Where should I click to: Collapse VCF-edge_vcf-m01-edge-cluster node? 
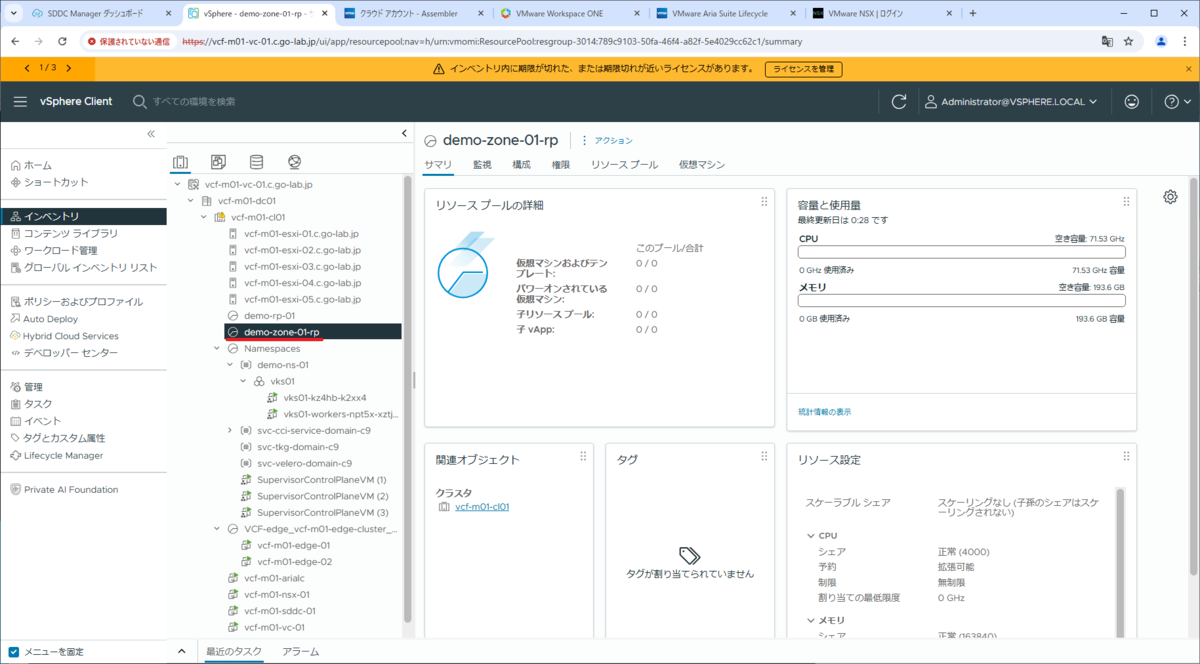point(217,529)
